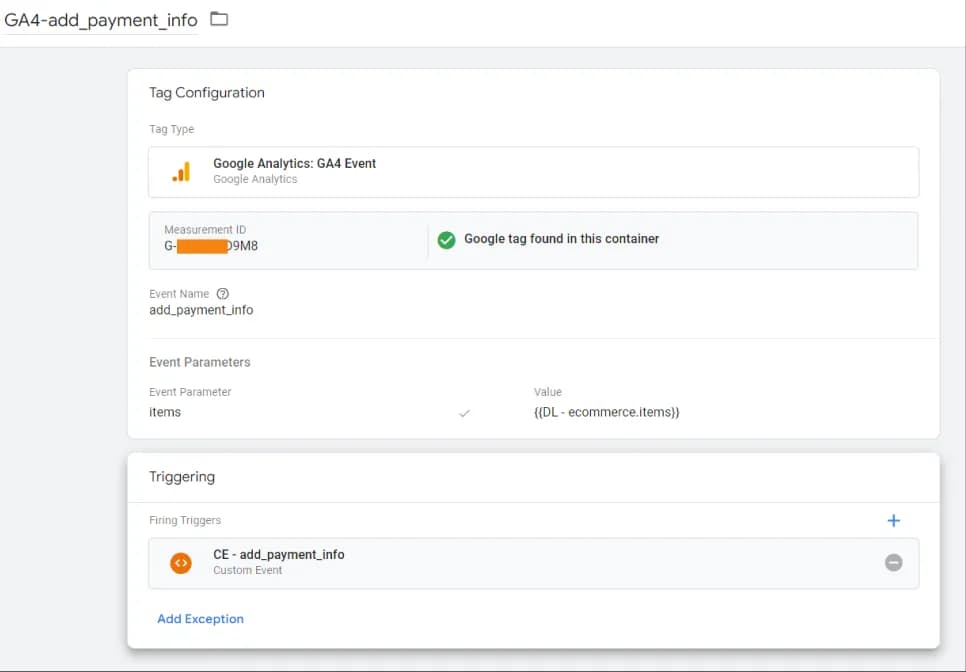Add a firing trigger with plus icon
Screen dimensions: 966x672
click(893, 520)
